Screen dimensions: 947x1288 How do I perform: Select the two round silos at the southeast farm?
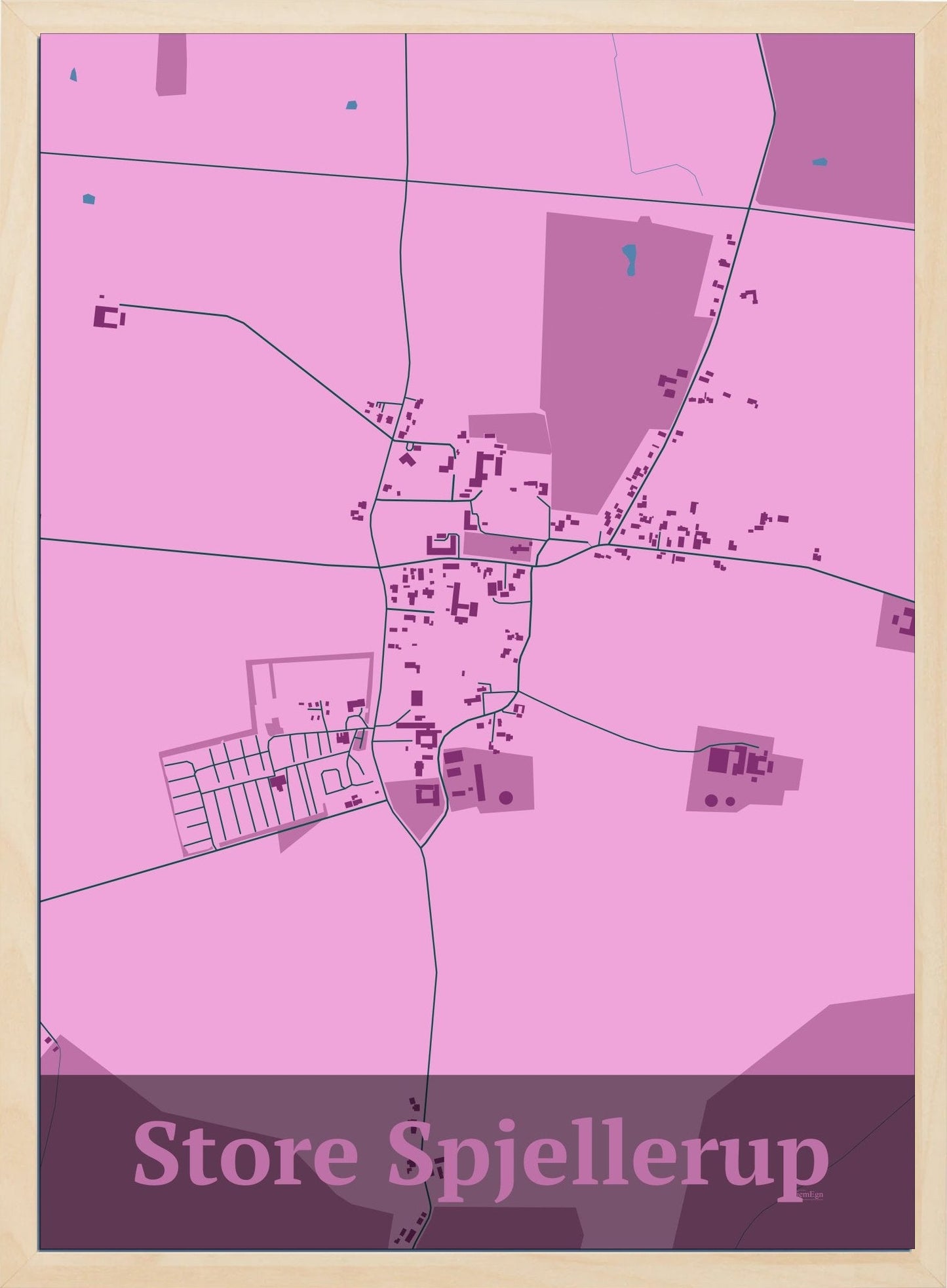[x=720, y=800]
